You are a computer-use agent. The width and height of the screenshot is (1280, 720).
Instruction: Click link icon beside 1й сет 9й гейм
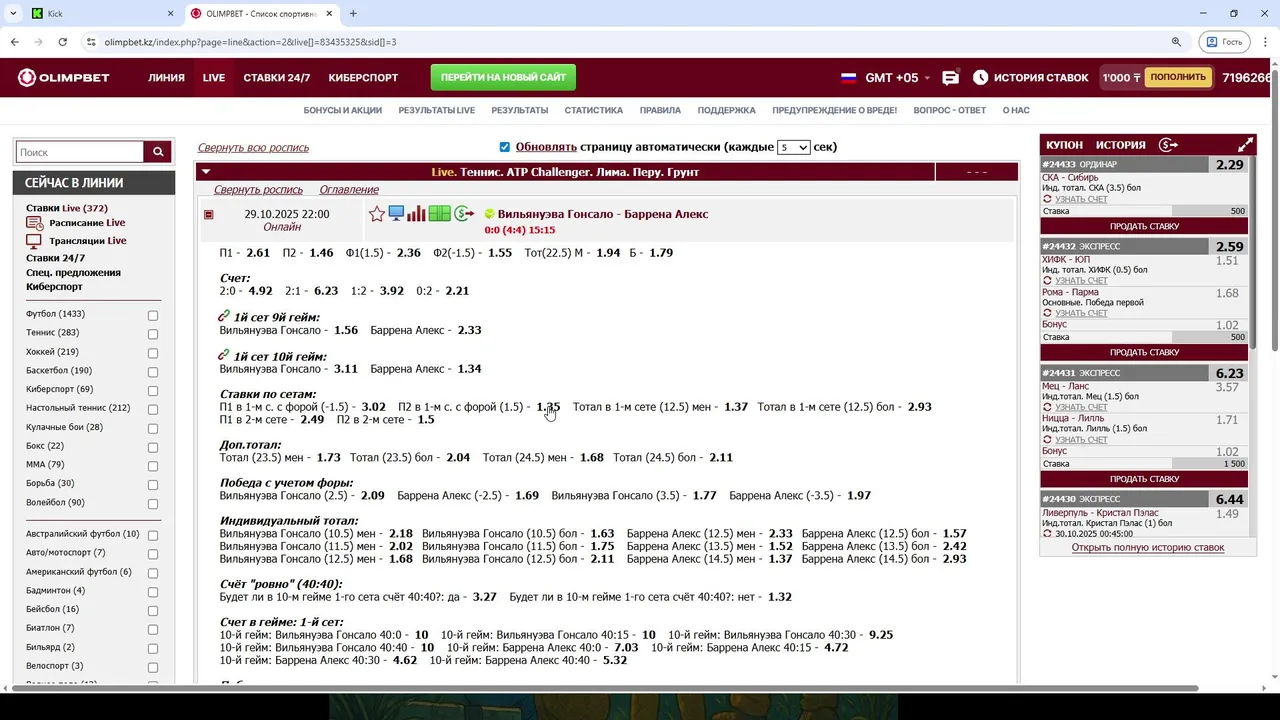(x=224, y=316)
